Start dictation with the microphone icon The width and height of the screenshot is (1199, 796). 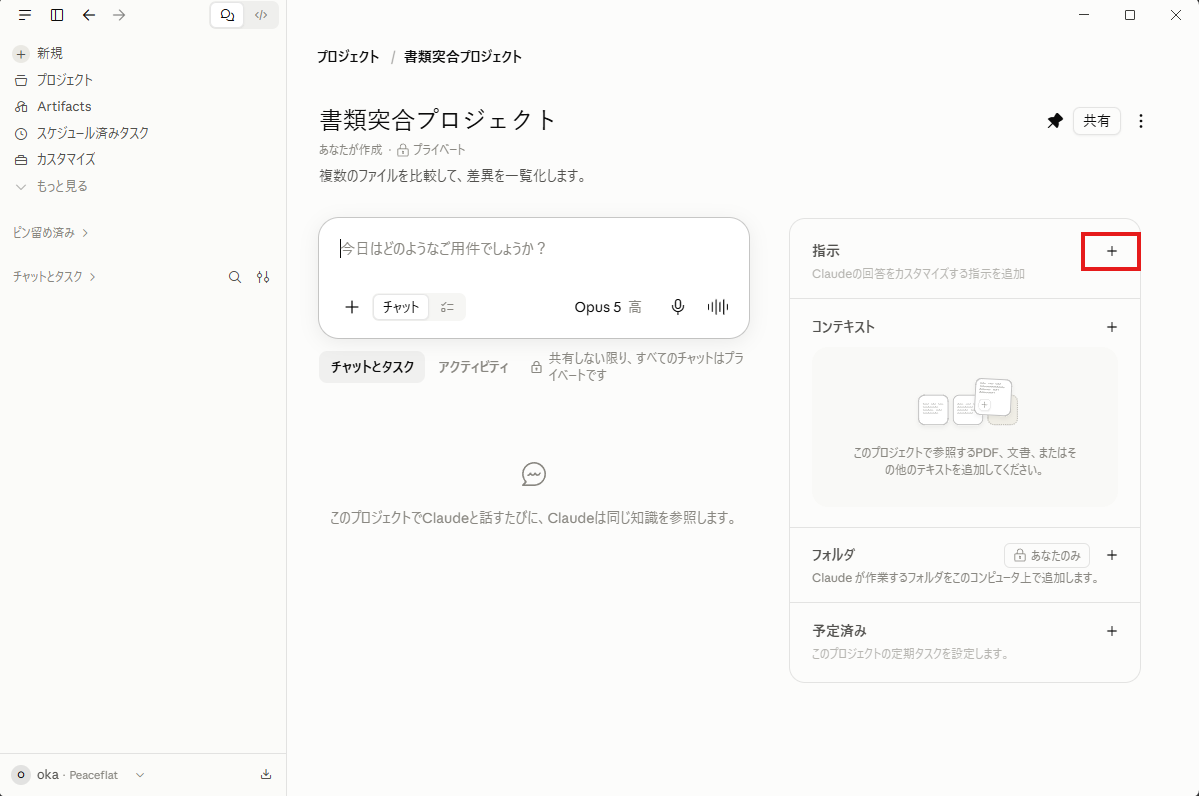677,307
